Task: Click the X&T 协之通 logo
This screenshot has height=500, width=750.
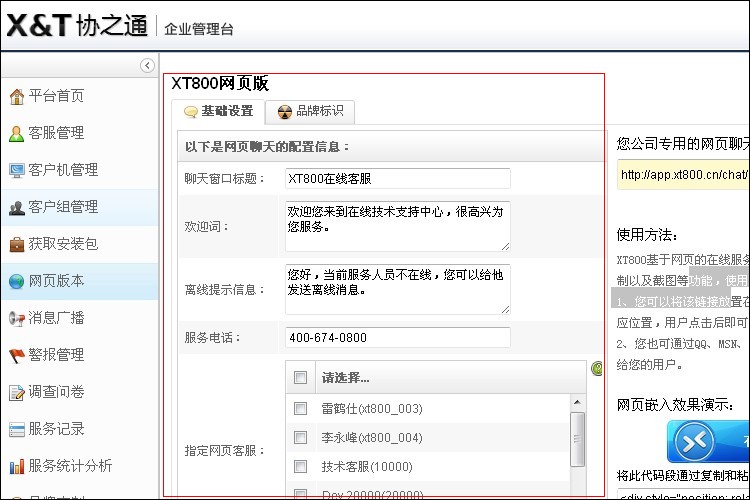Action: (77, 25)
